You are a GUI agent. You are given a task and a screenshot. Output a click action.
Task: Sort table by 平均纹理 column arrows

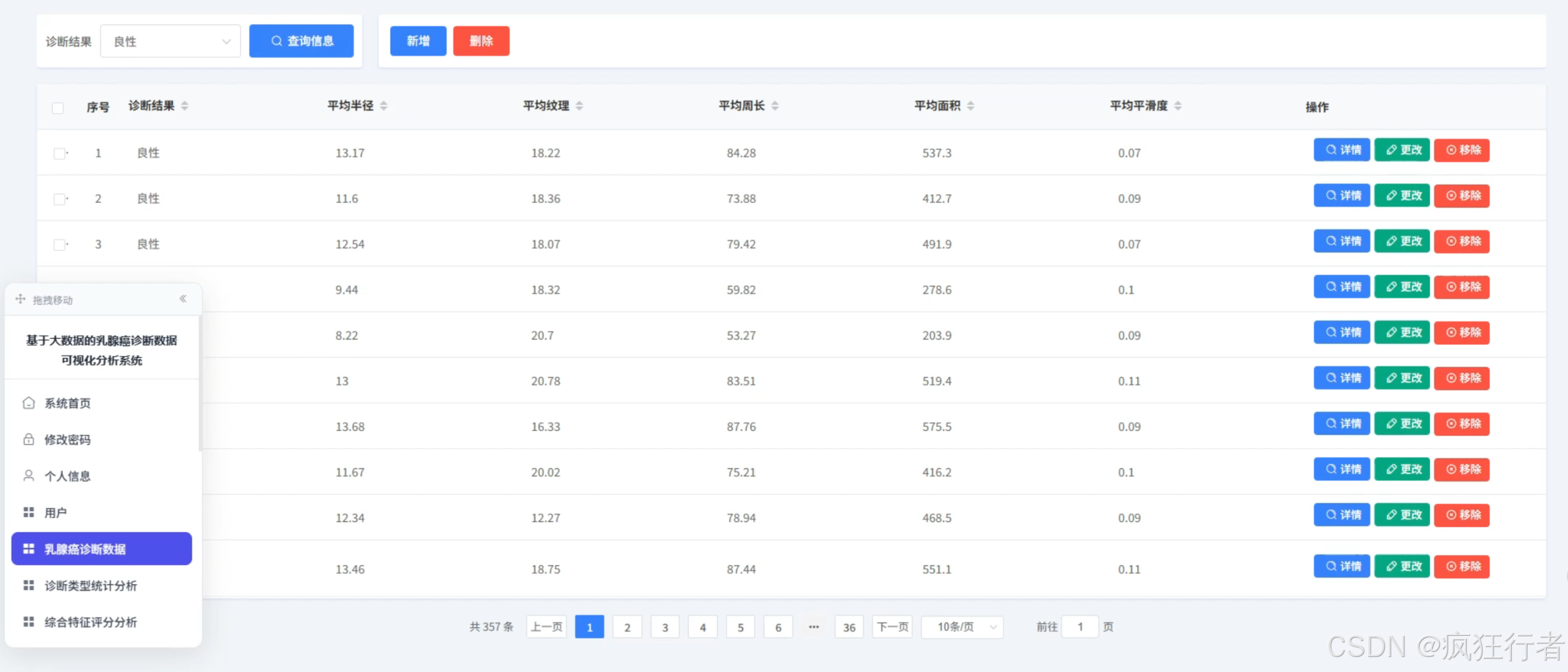pos(579,106)
